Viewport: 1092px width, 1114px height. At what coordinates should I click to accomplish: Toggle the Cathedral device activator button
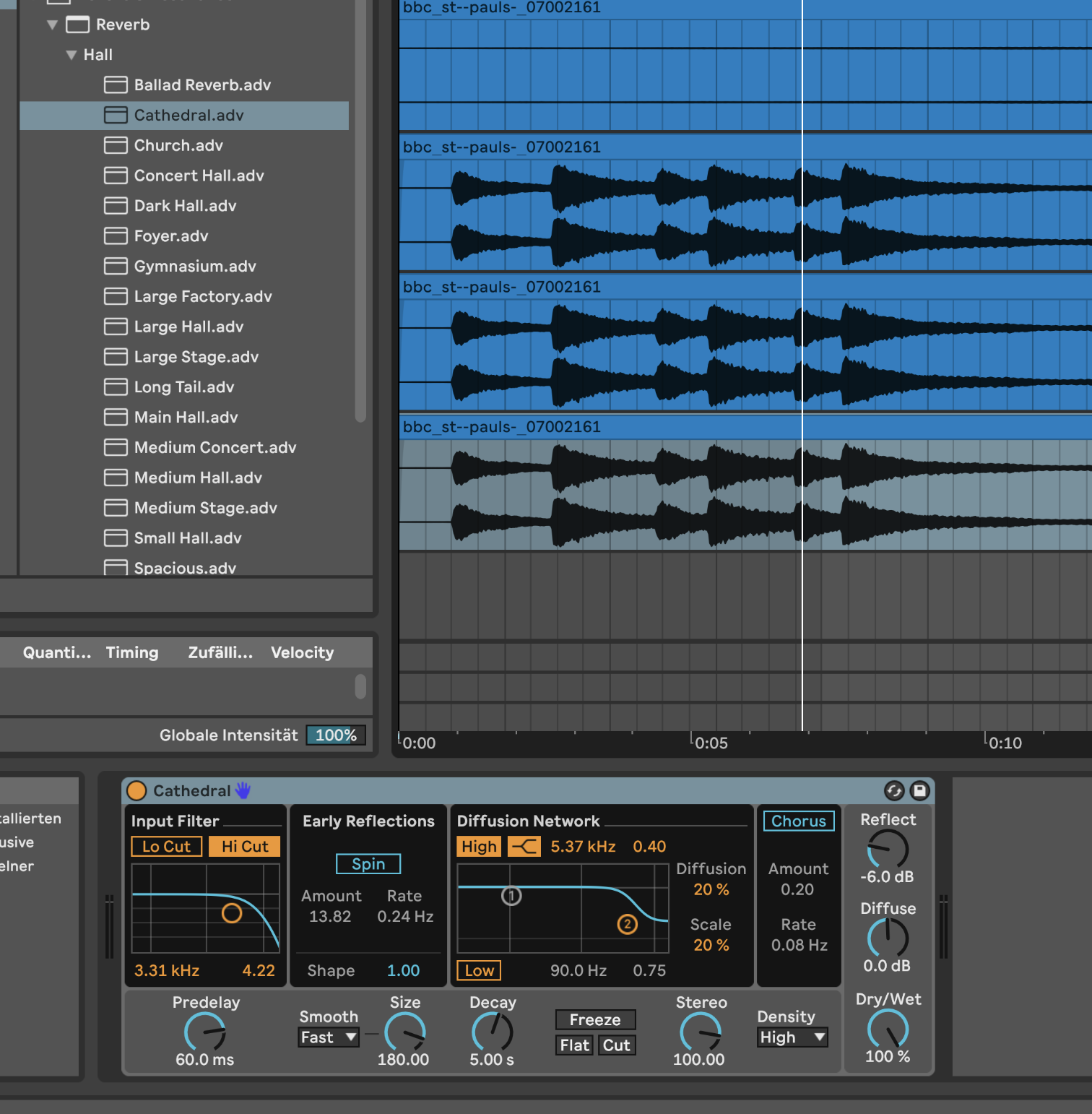136,790
